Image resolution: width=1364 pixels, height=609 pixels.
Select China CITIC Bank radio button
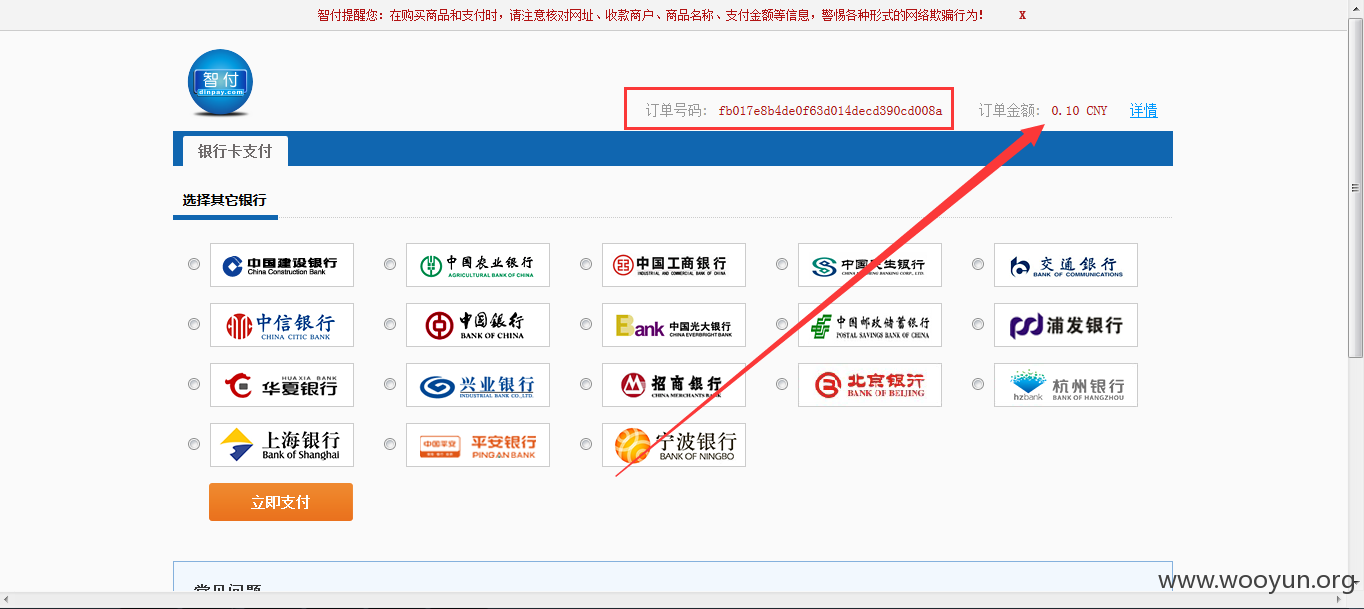[x=194, y=325]
